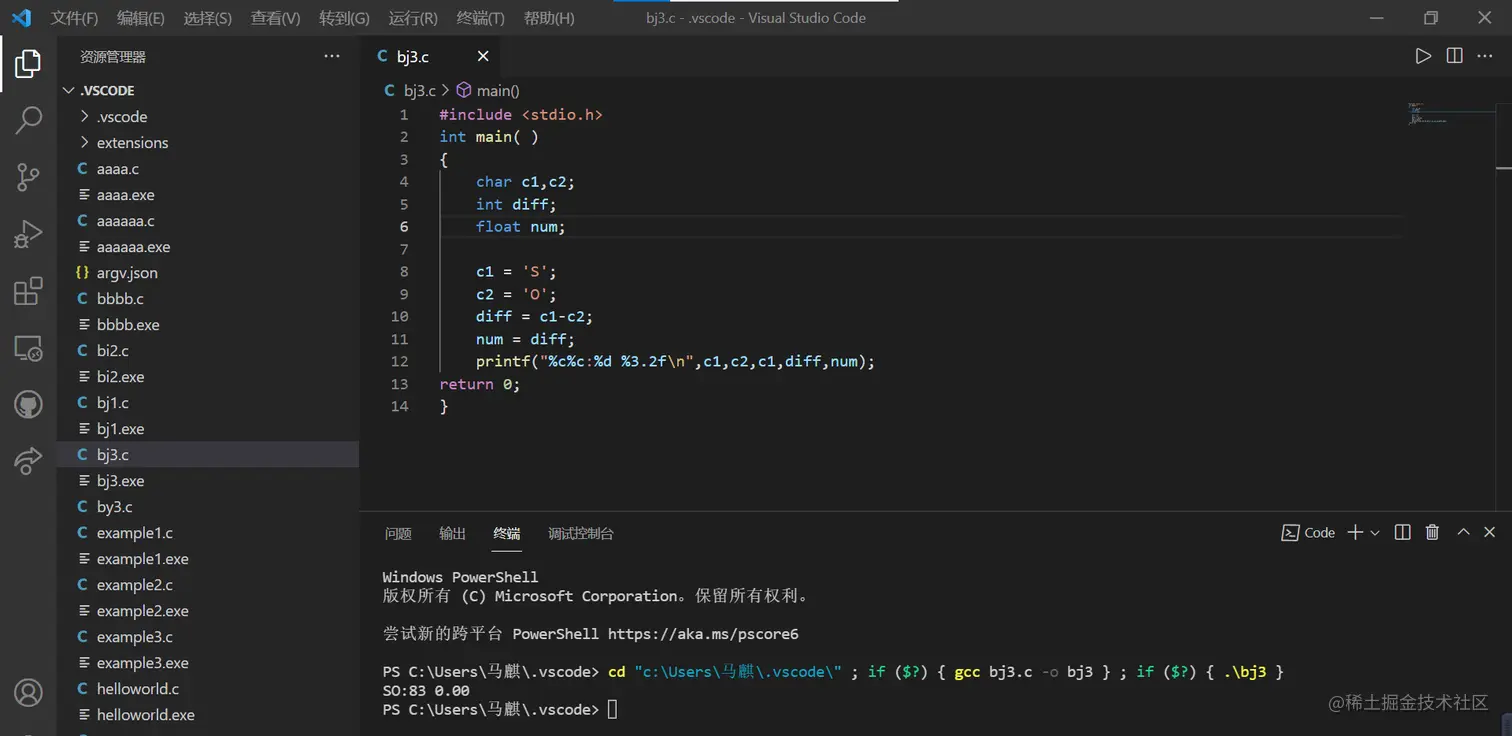This screenshot has width=1512, height=736.
Task: Open Explorer views and more actions ellipsis
Action: (332, 57)
